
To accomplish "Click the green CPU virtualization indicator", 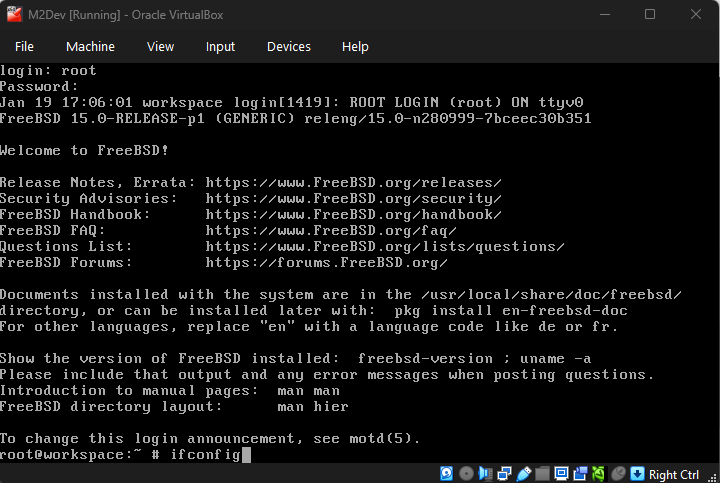I will pyautogui.click(x=599, y=474).
